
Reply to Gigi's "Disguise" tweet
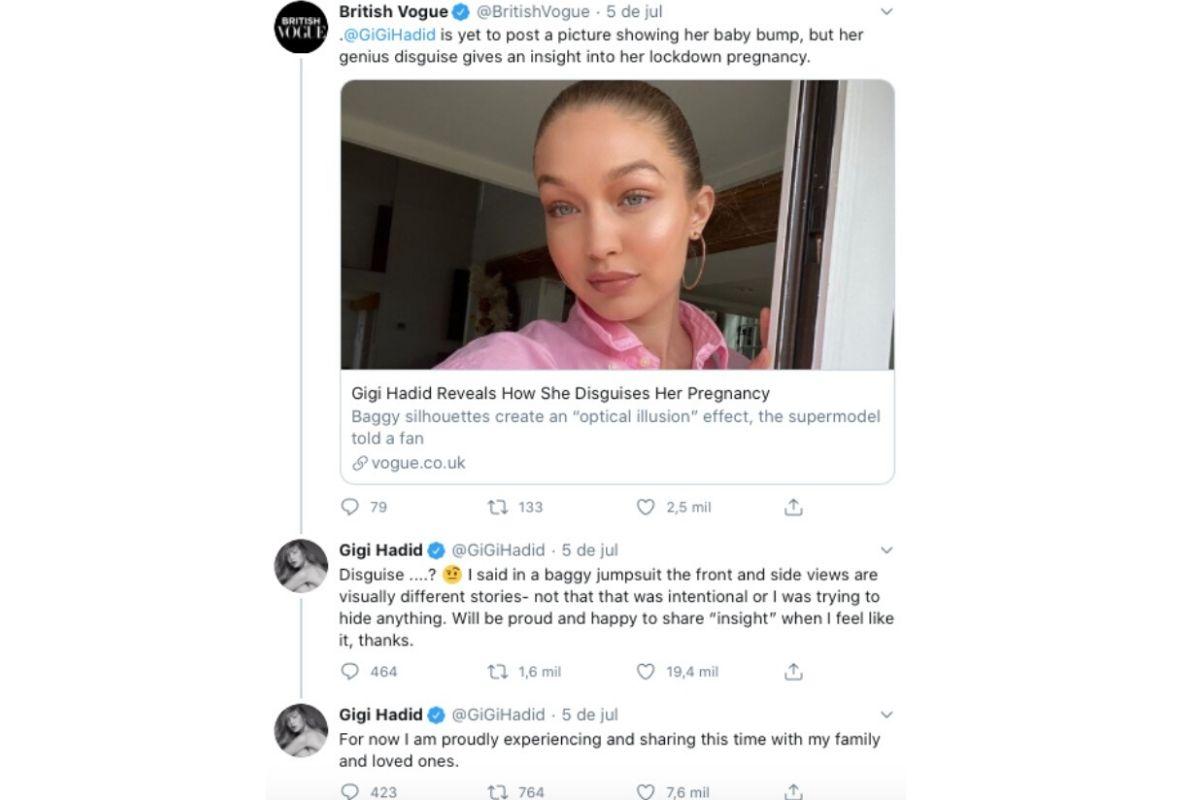coord(350,672)
